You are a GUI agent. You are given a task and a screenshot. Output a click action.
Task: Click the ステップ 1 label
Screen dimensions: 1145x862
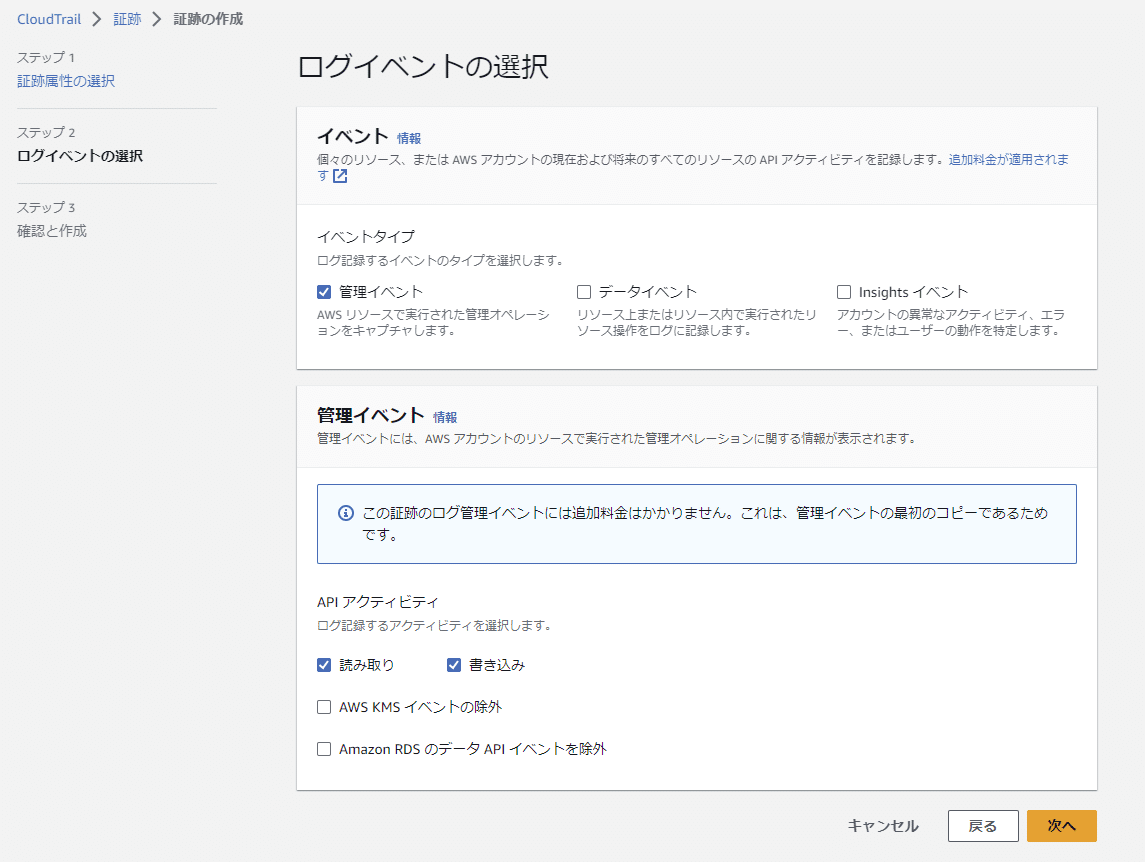pos(46,58)
